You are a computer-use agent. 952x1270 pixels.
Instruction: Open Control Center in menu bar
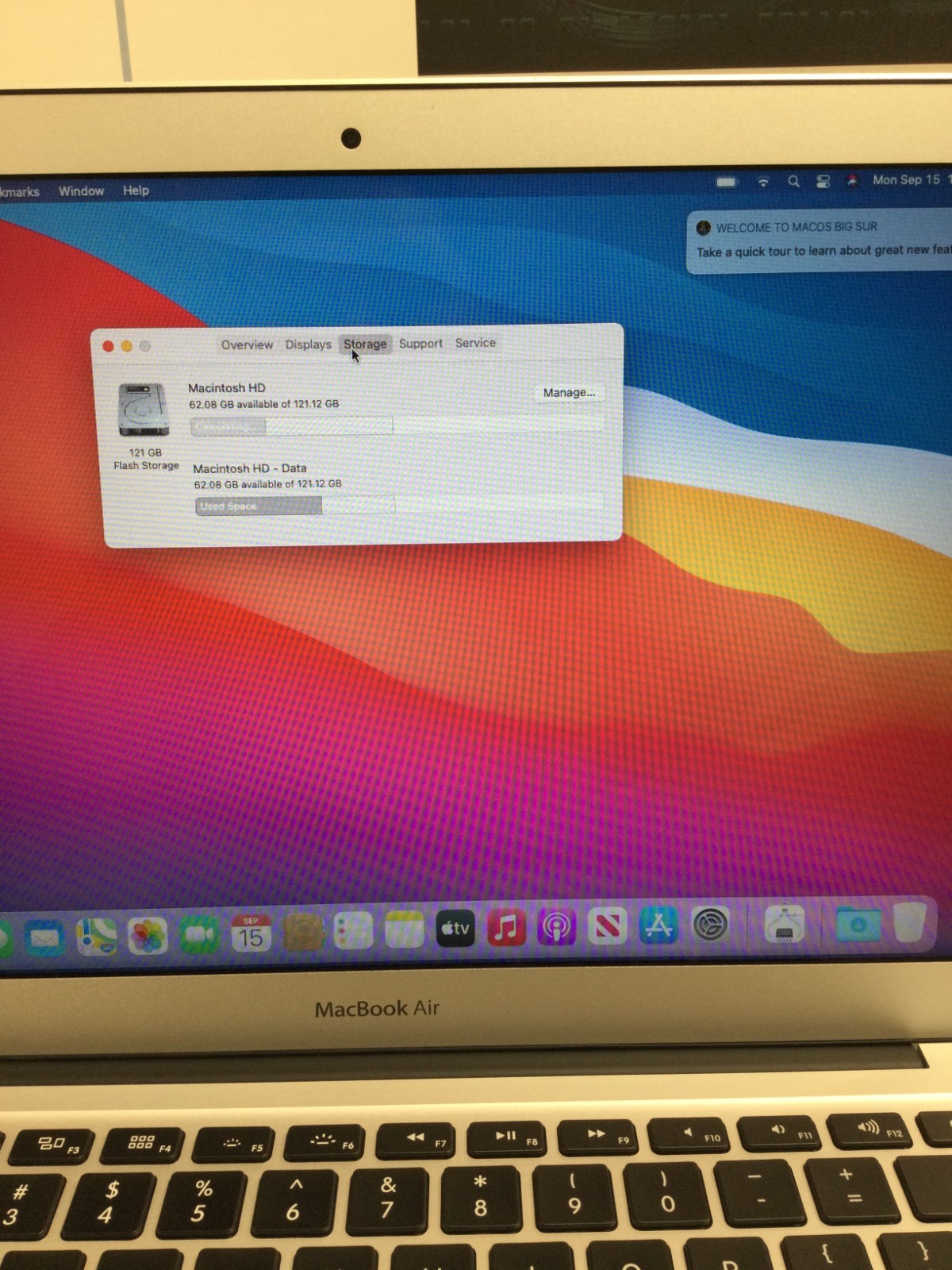823,181
